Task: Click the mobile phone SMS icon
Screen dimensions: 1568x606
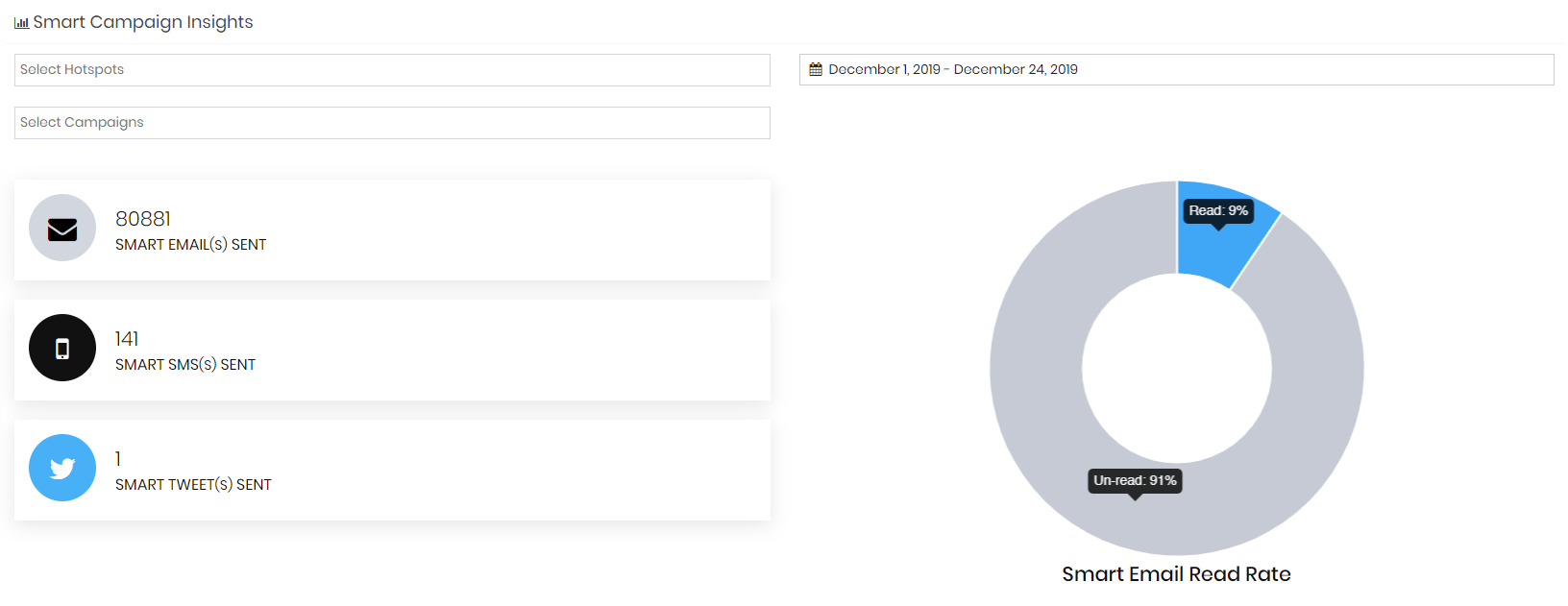Action: (62, 348)
